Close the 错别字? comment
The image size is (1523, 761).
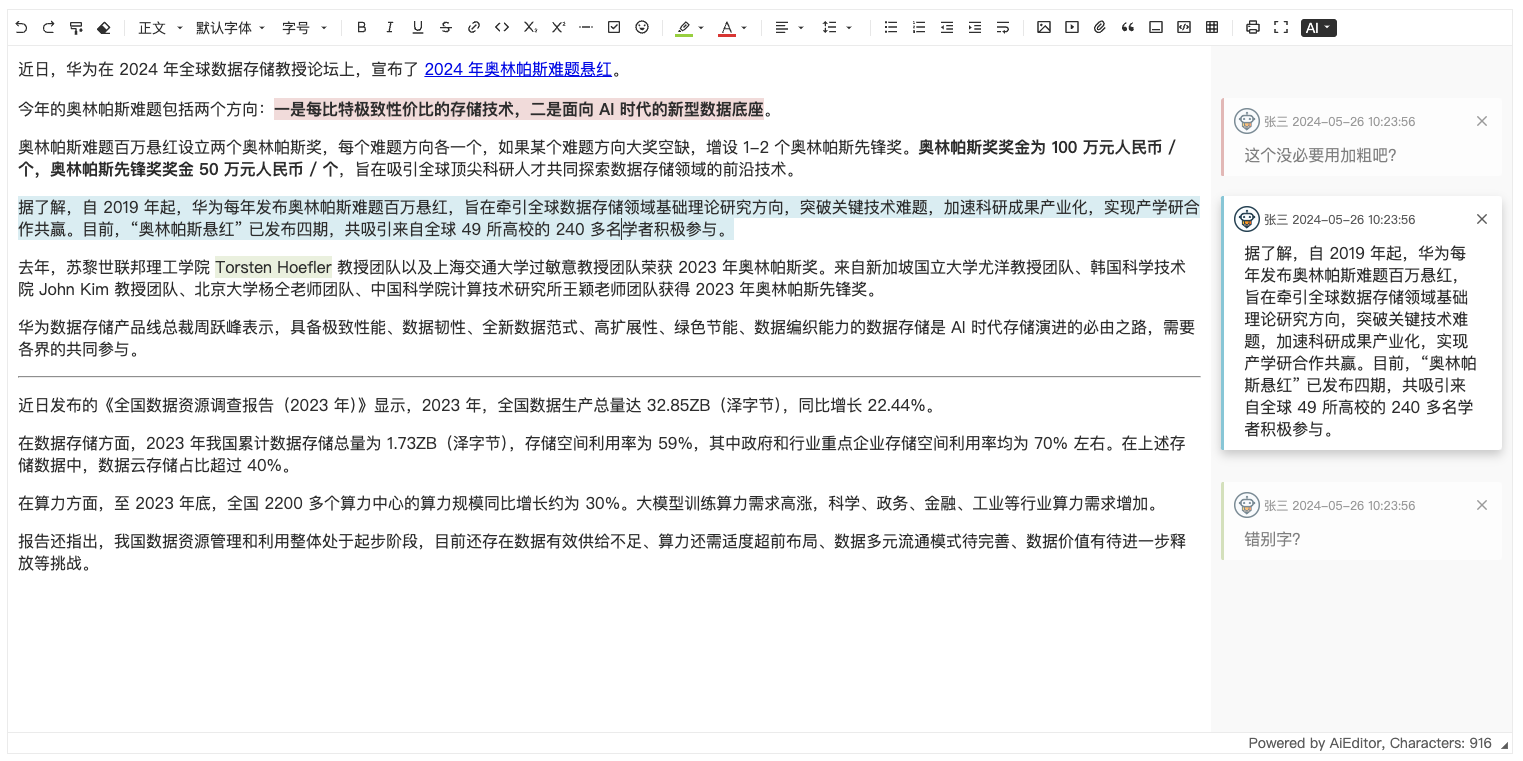pos(1482,505)
